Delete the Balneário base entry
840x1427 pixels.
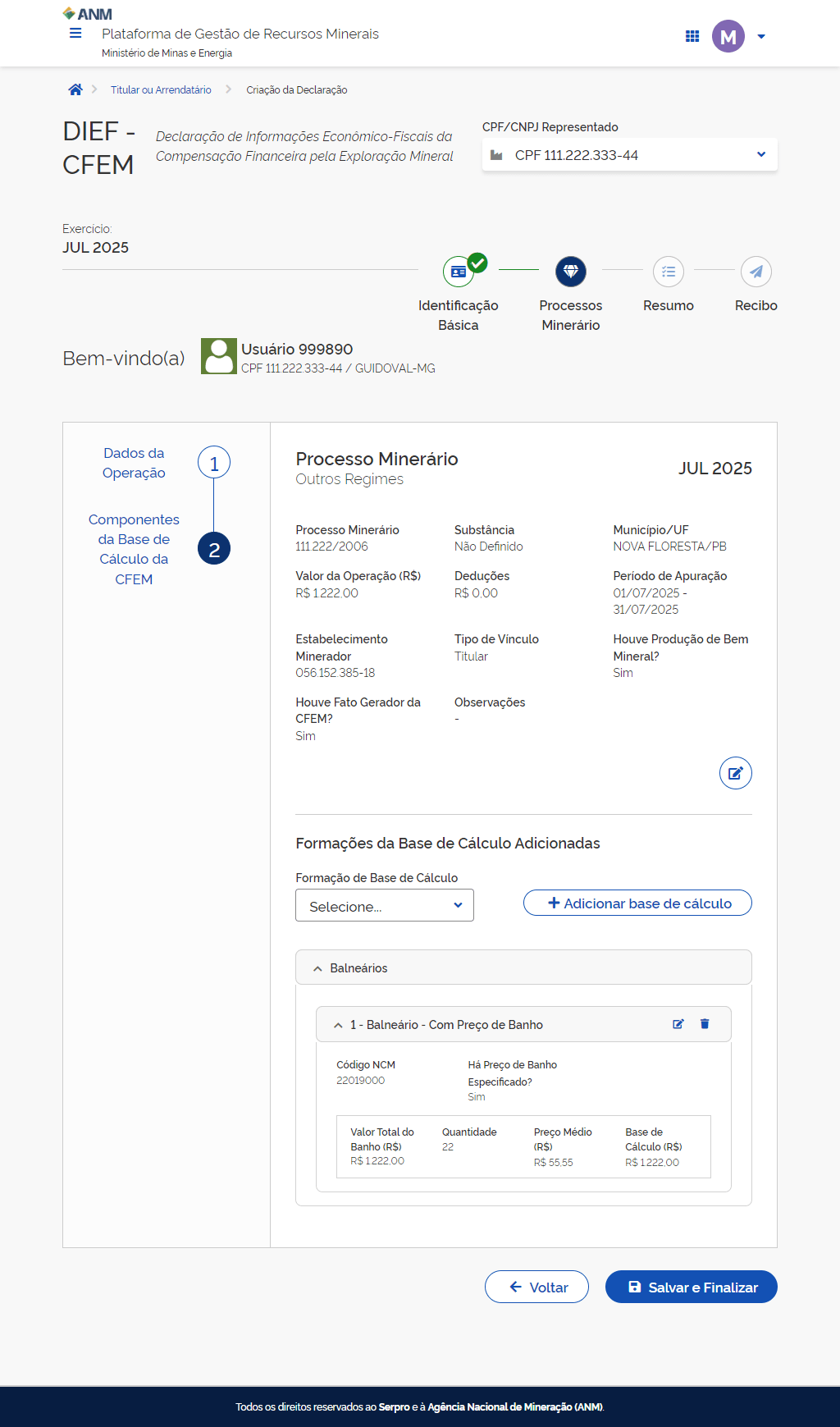coord(705,1024)
